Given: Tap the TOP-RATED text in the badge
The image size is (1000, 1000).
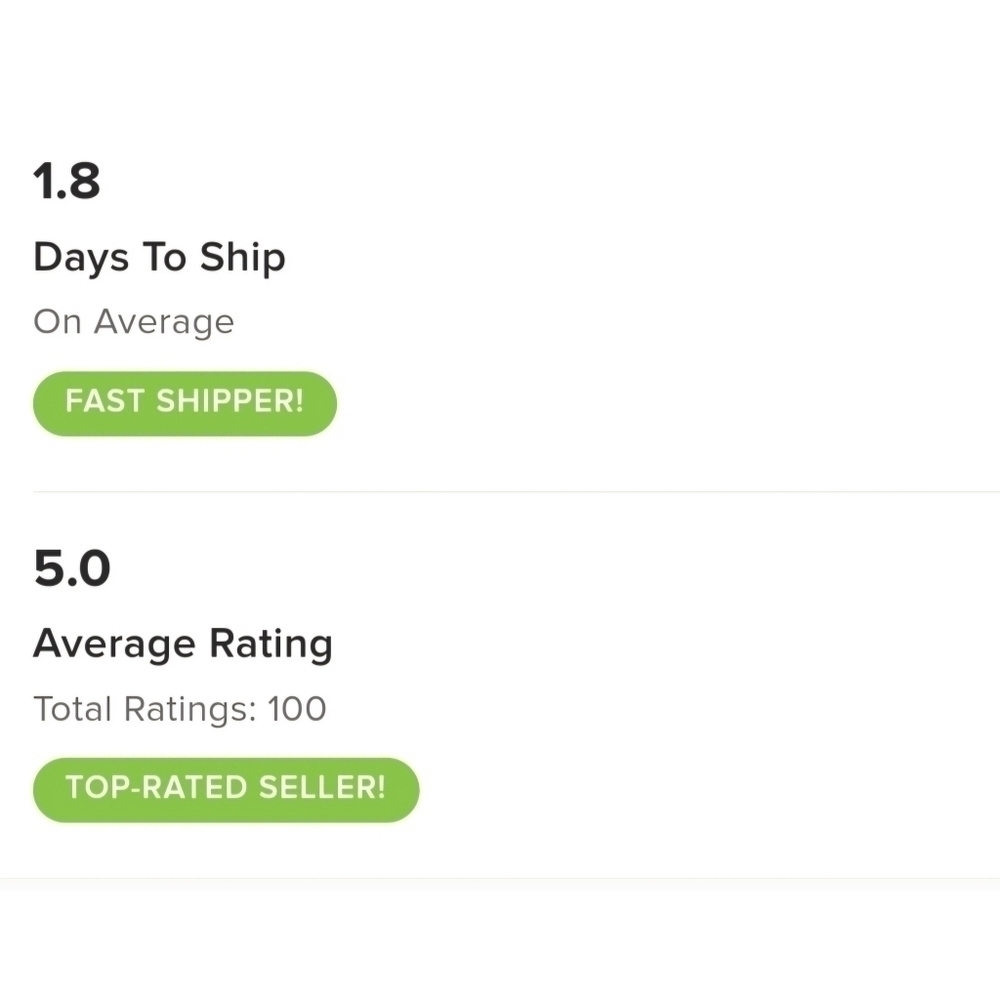Looking at the screenshot, I should (157, 789).
